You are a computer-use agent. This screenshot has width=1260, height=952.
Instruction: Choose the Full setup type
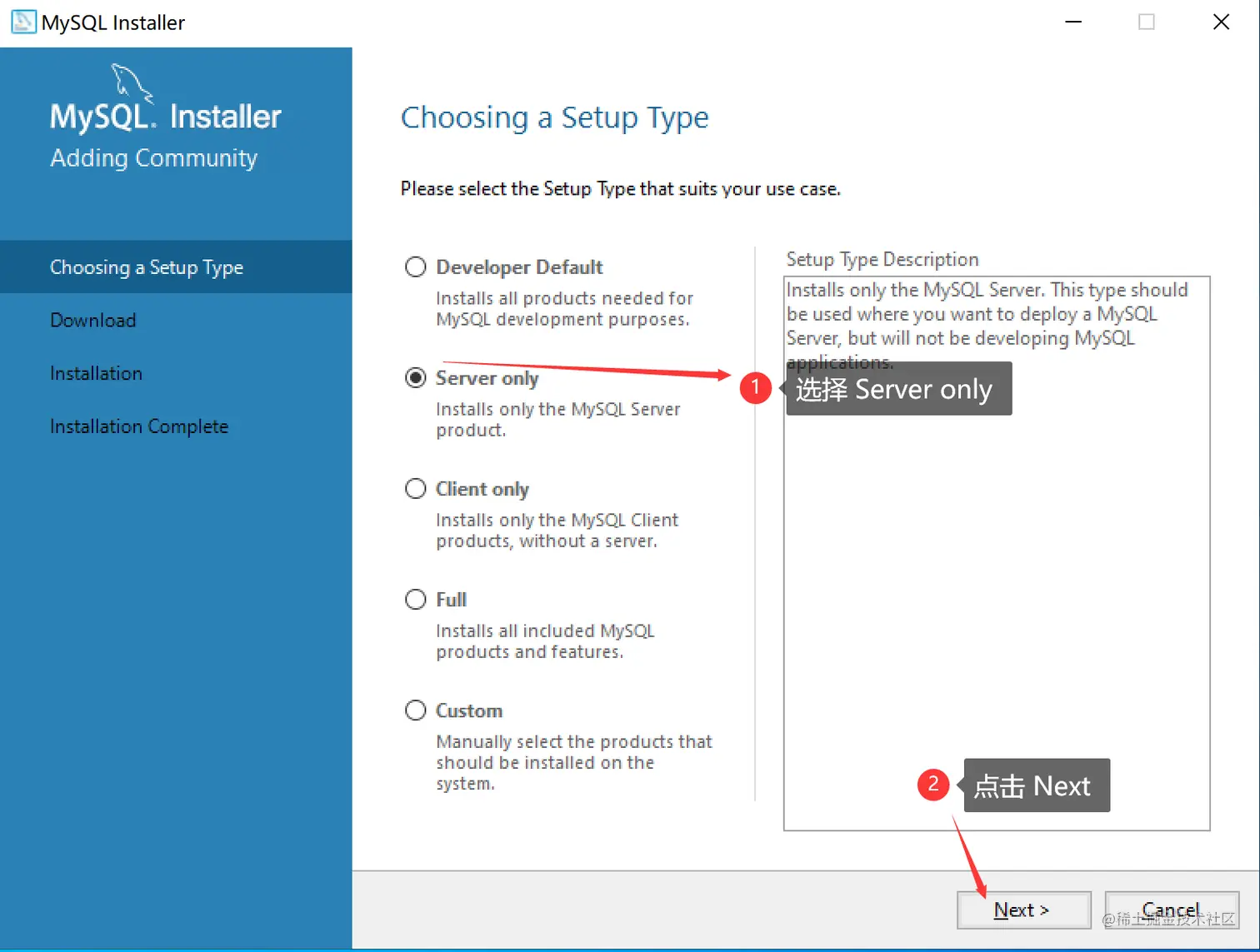pyautogui.click(x=416, y=600)
